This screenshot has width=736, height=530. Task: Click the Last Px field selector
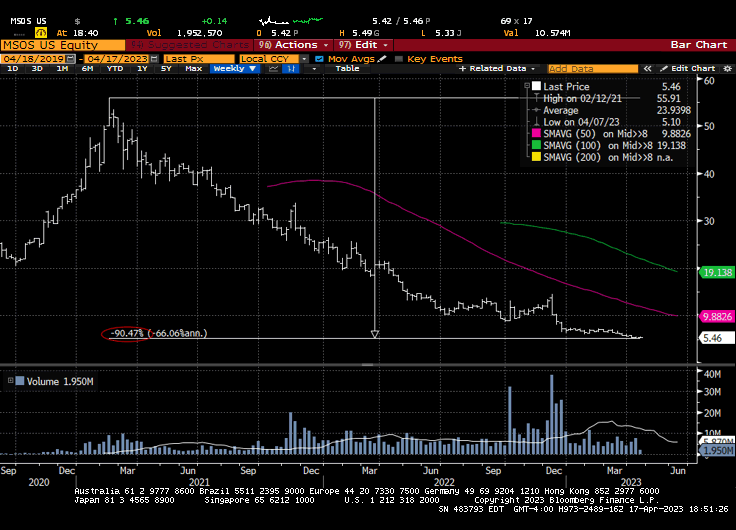(199, 59)
